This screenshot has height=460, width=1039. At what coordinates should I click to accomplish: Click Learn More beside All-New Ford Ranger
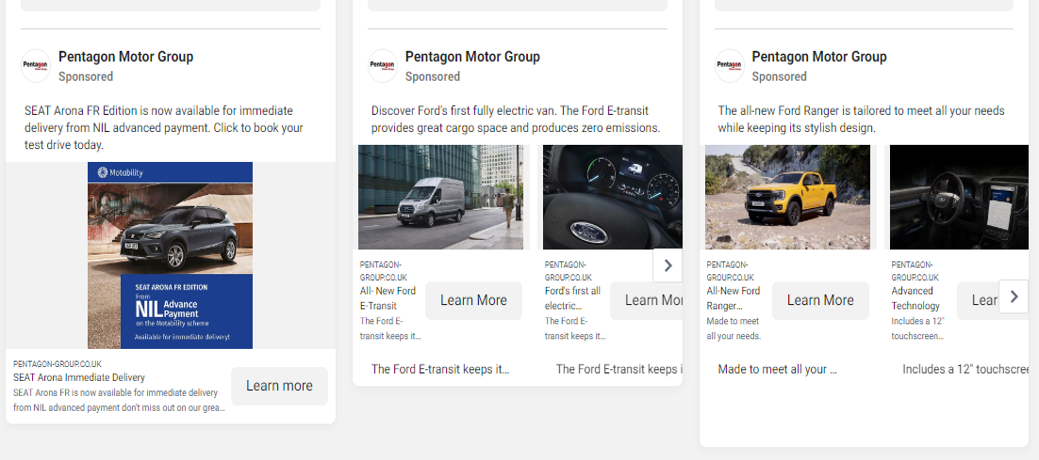coord(820,300)
